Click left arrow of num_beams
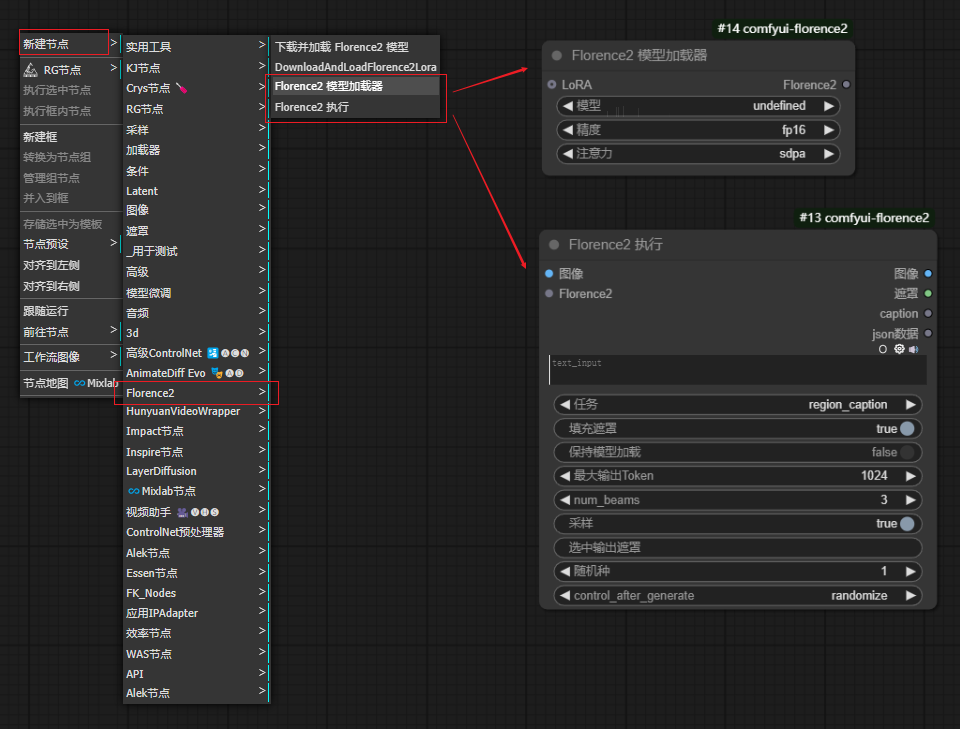 (x=564, y=500)
